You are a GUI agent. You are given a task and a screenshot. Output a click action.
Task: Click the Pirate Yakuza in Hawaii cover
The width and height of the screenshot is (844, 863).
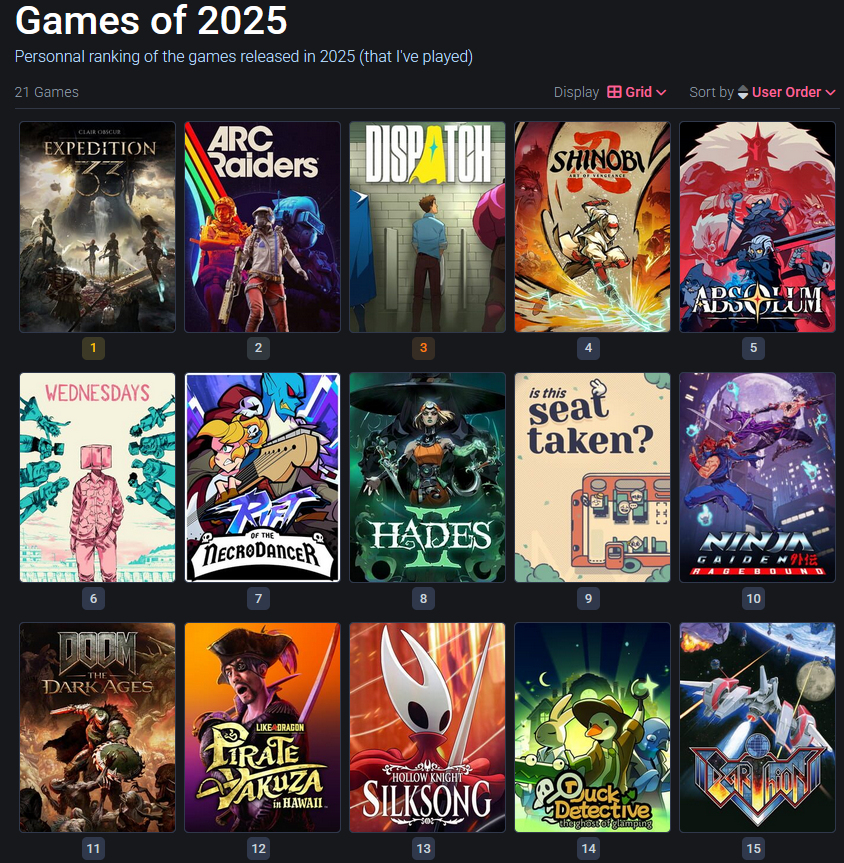(x=263, y=728)
